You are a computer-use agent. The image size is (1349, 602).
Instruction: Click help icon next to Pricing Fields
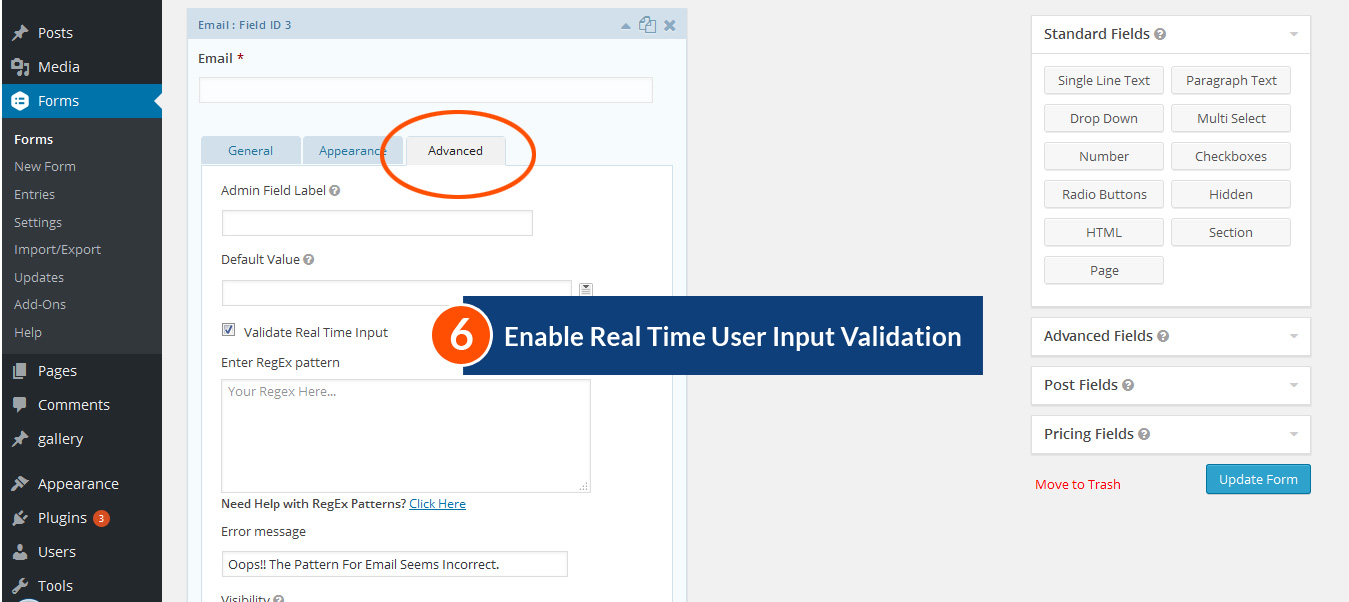tap(1144, 434)
